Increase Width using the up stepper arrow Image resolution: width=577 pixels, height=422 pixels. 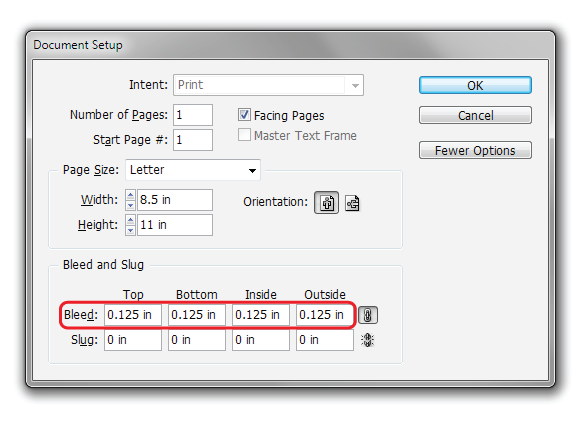(x=130, y=195)
